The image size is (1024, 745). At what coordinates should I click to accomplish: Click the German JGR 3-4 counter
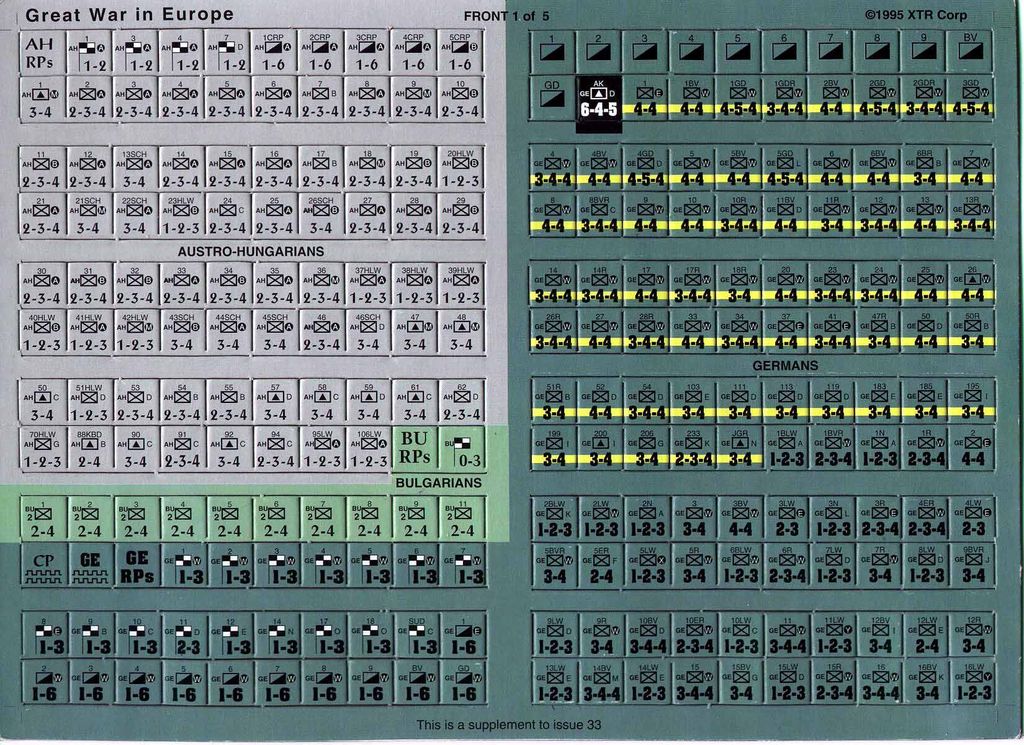point(739,447)
